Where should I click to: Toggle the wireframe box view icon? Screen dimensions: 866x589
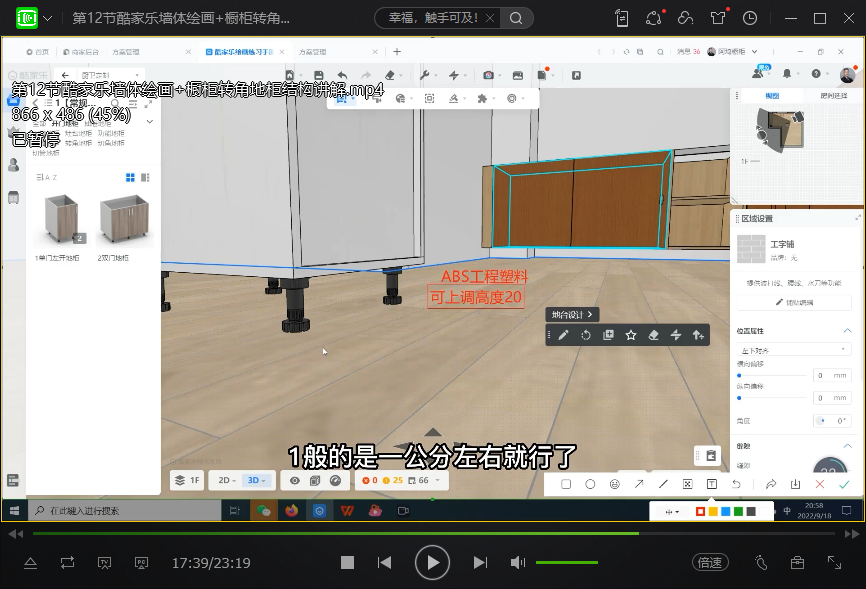point(315,480)
